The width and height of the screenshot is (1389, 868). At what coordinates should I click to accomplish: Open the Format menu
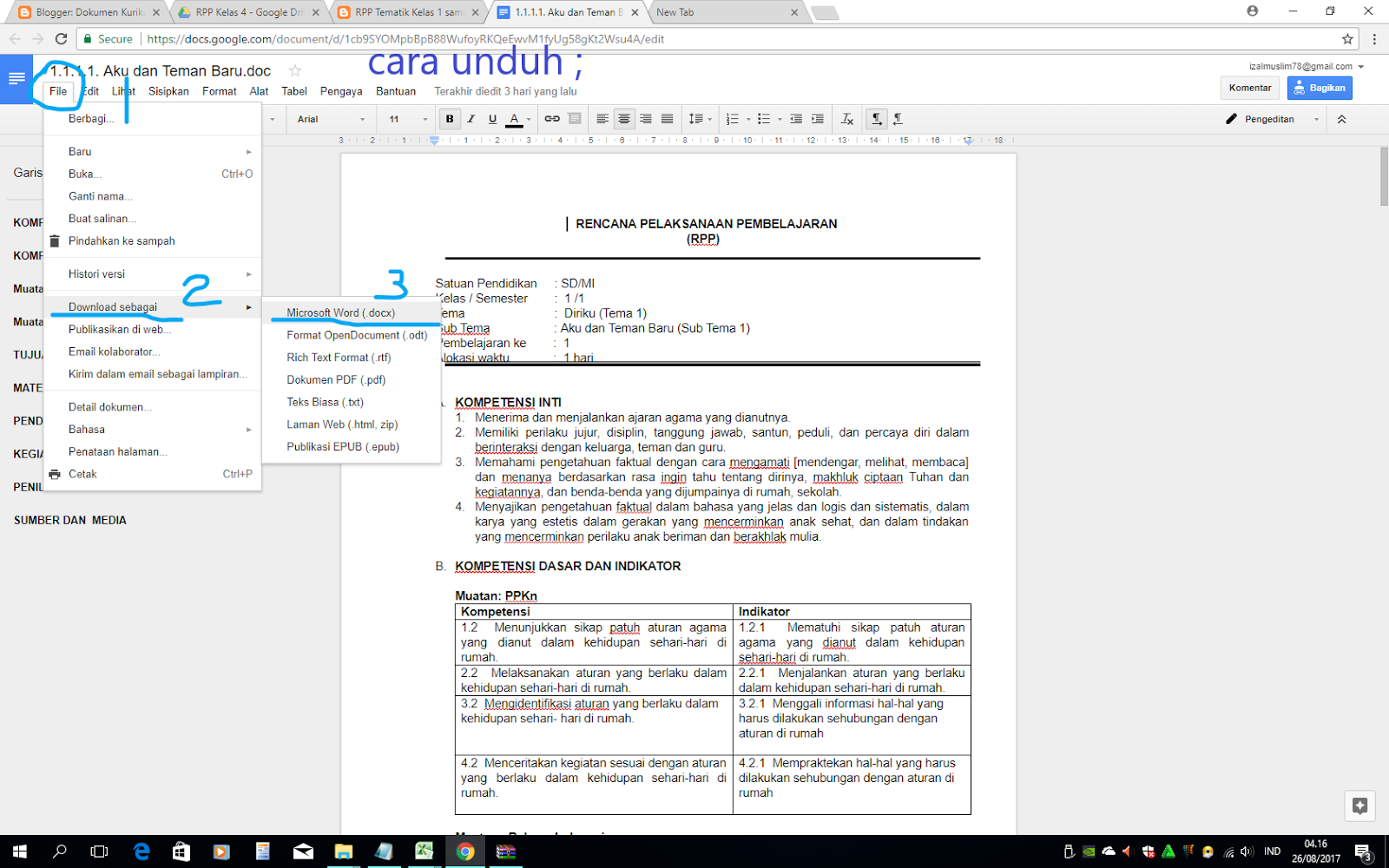pyautogui.click(x=219, y=91)
